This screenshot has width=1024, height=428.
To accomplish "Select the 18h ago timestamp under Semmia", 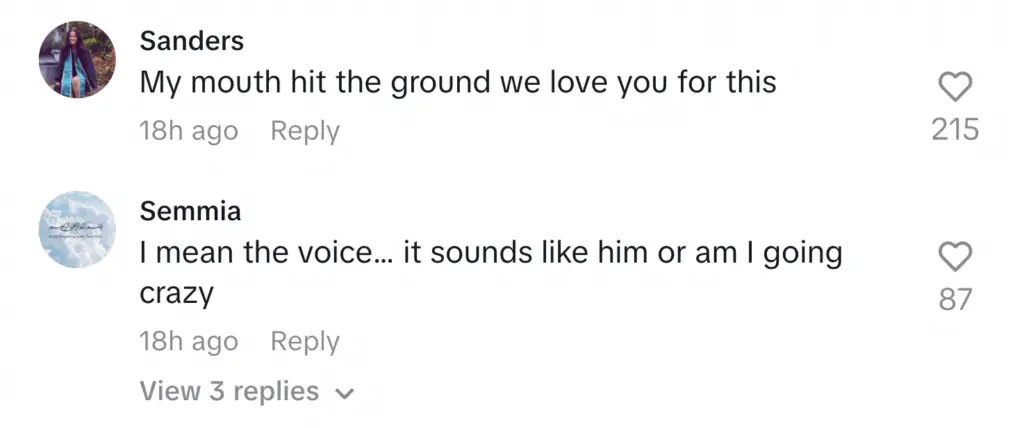I will point(189,342).
